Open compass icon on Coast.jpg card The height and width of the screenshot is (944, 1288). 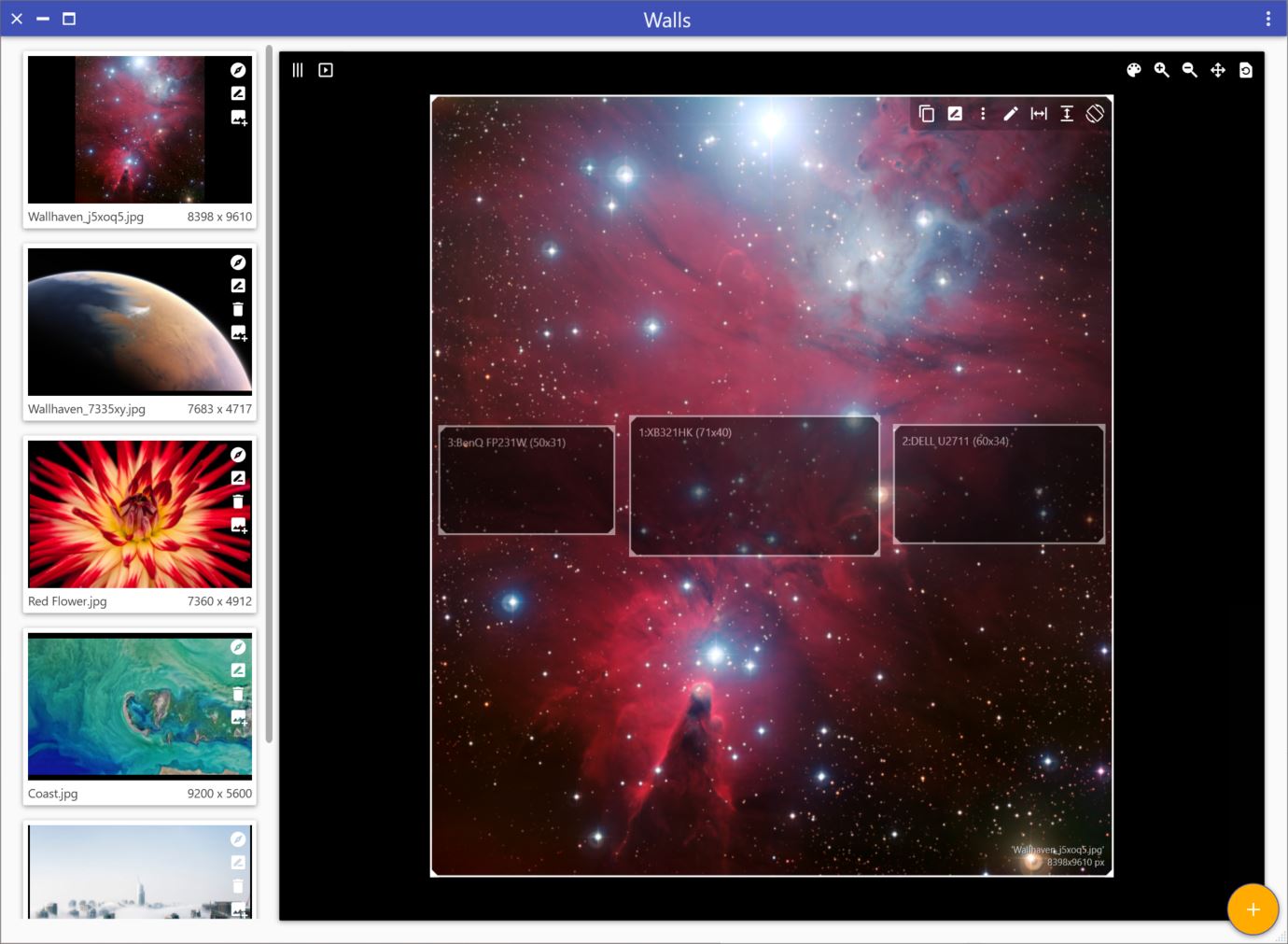point(238,647)
